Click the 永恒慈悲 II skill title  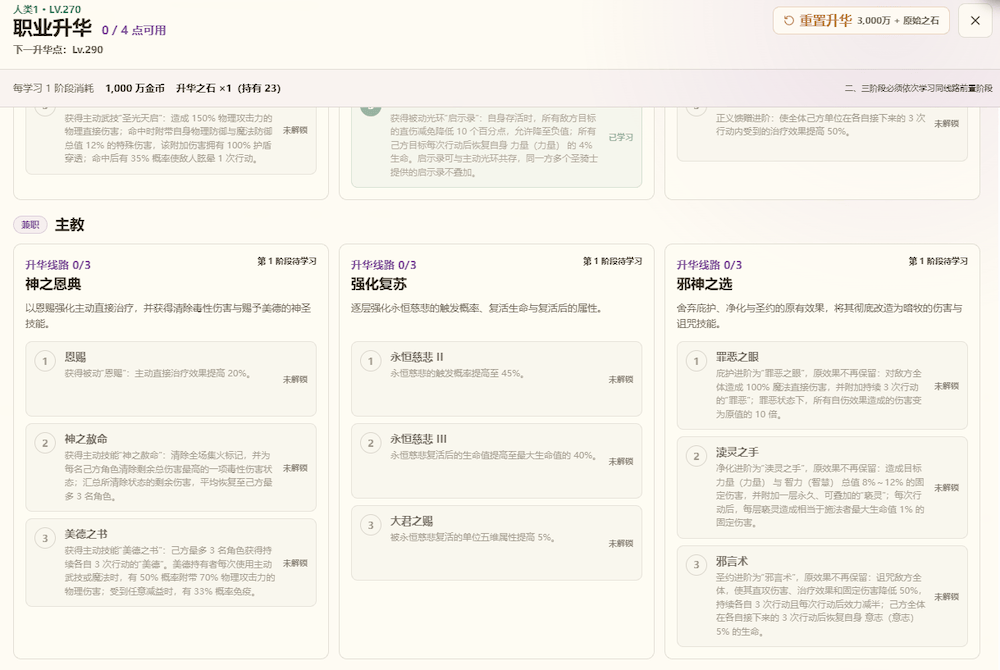[x=416, y=357]
